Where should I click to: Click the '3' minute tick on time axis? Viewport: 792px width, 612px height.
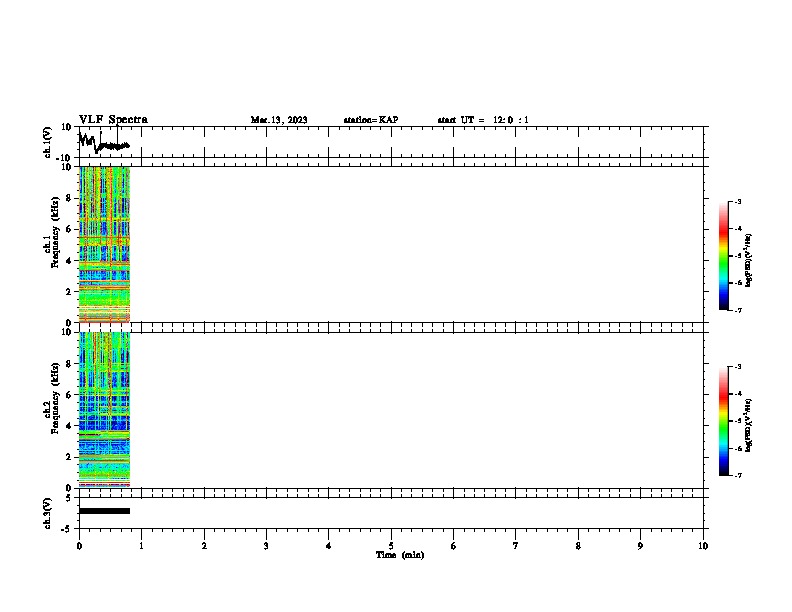(x=266, y=546)
